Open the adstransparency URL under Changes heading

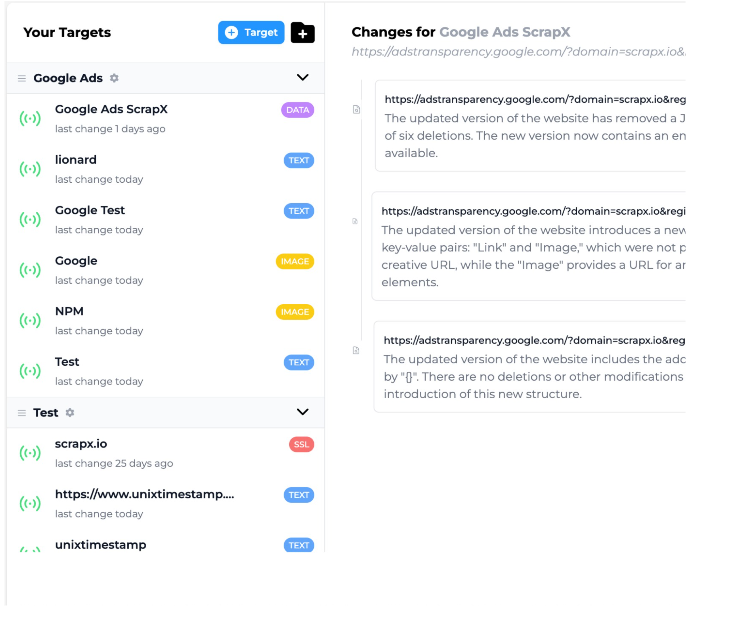pyautogui.click(x=518, y=52)
